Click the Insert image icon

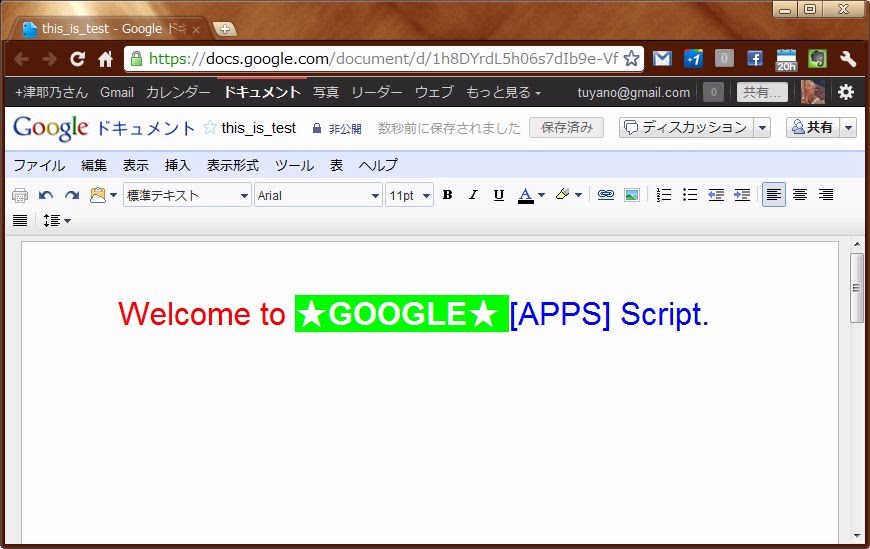[x=631, y=195]
